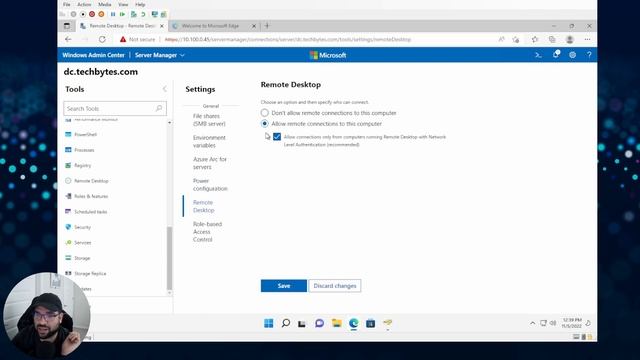The width and height of the screenshot is (640, 360).
Task: Open the Roles & features tool icon
Action: (68, 196)
